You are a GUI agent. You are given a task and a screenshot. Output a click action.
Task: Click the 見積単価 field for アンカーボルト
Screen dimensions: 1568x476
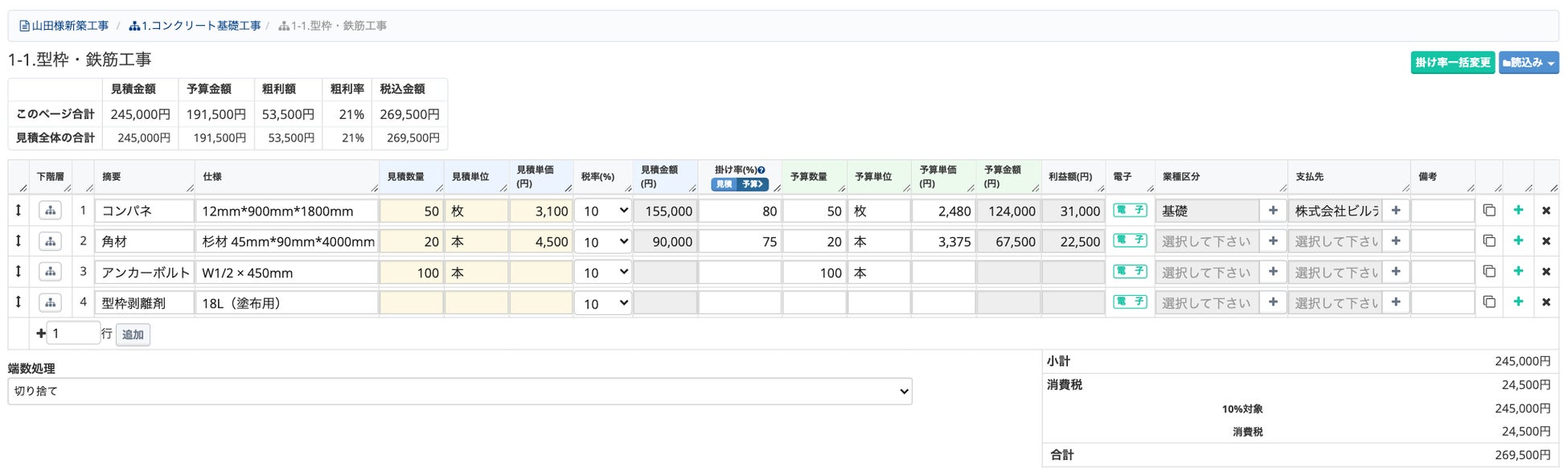tap(541, 273)
